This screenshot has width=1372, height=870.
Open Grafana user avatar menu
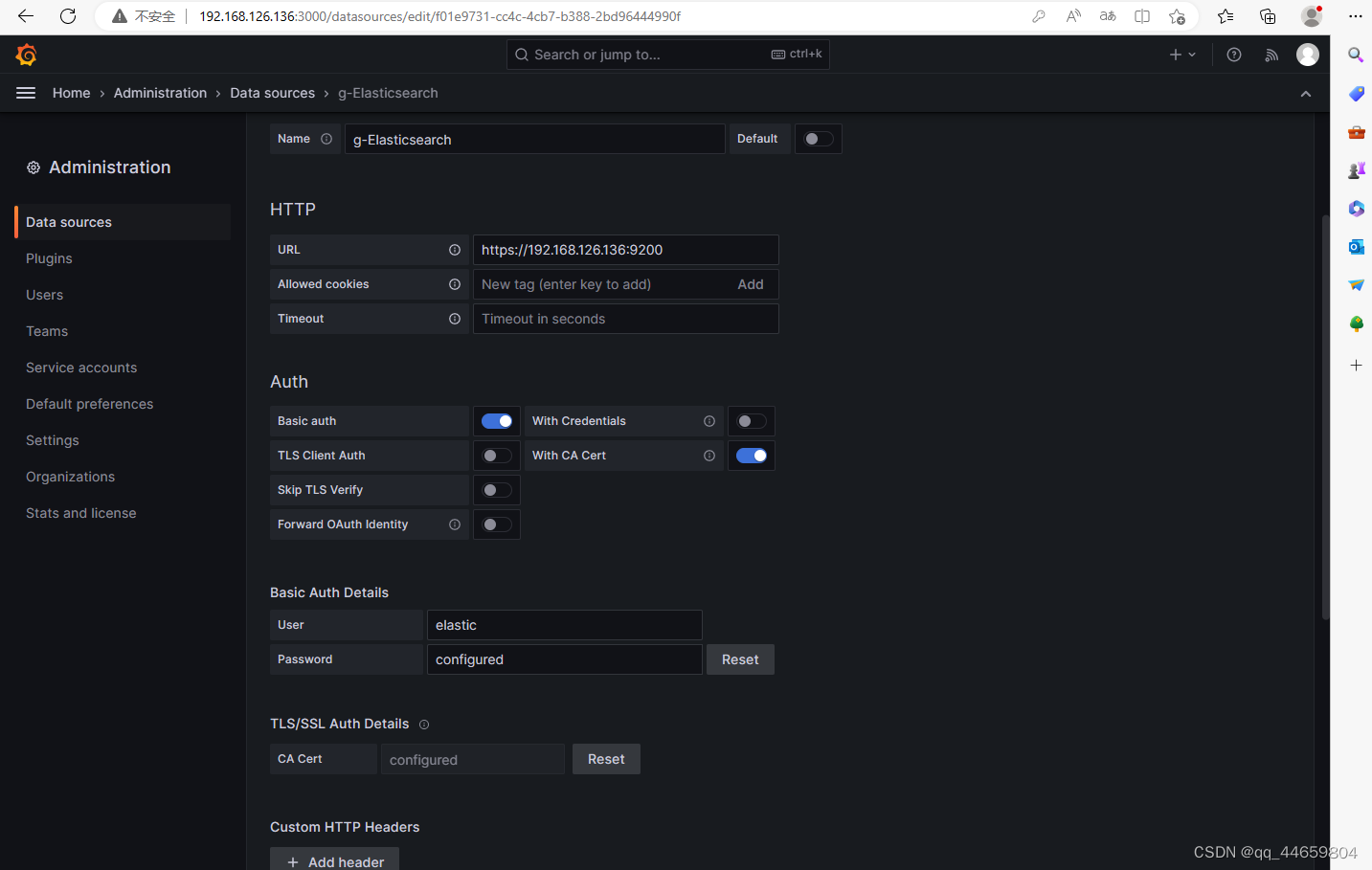point(1308,55)
